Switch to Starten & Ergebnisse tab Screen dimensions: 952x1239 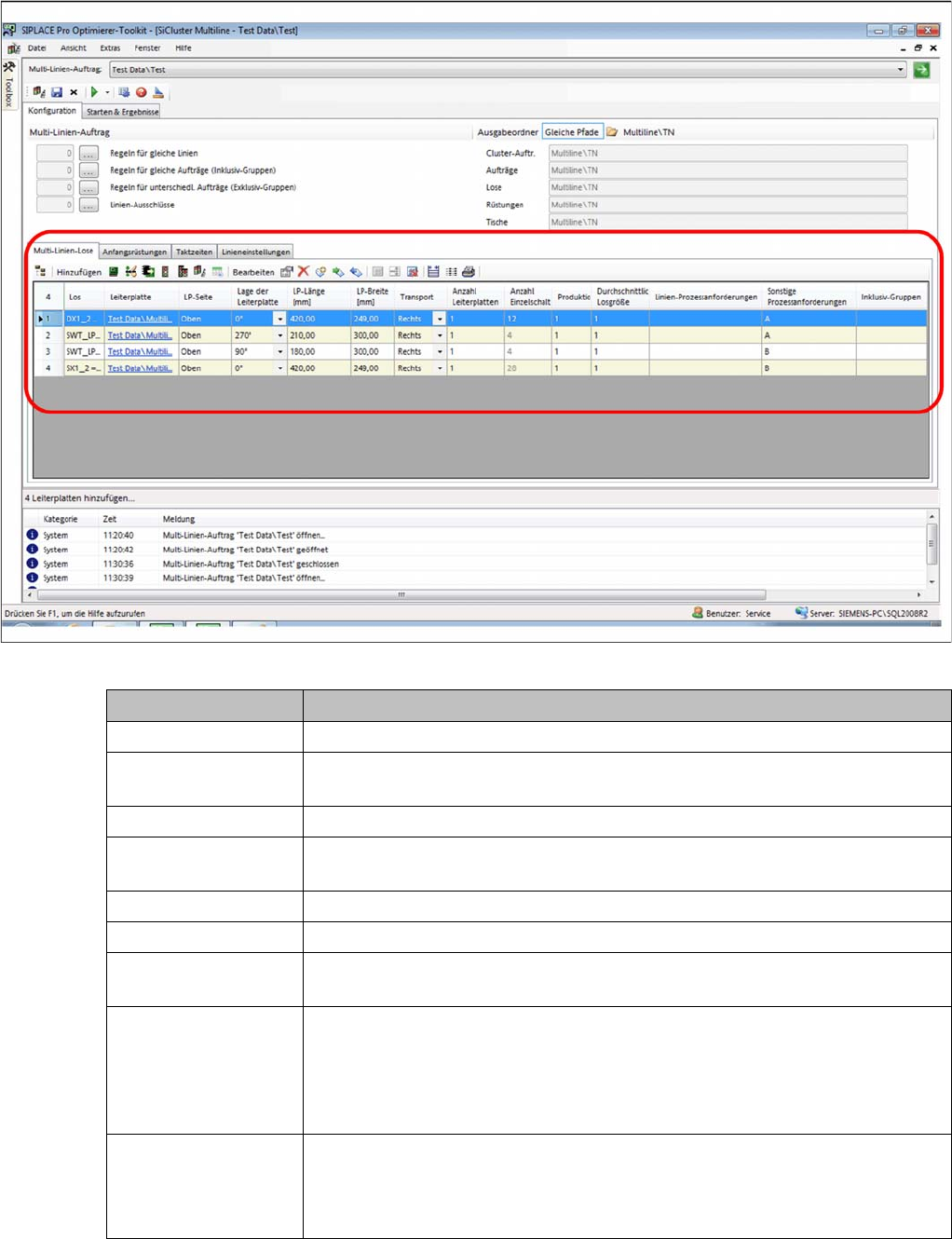point(122,112)
